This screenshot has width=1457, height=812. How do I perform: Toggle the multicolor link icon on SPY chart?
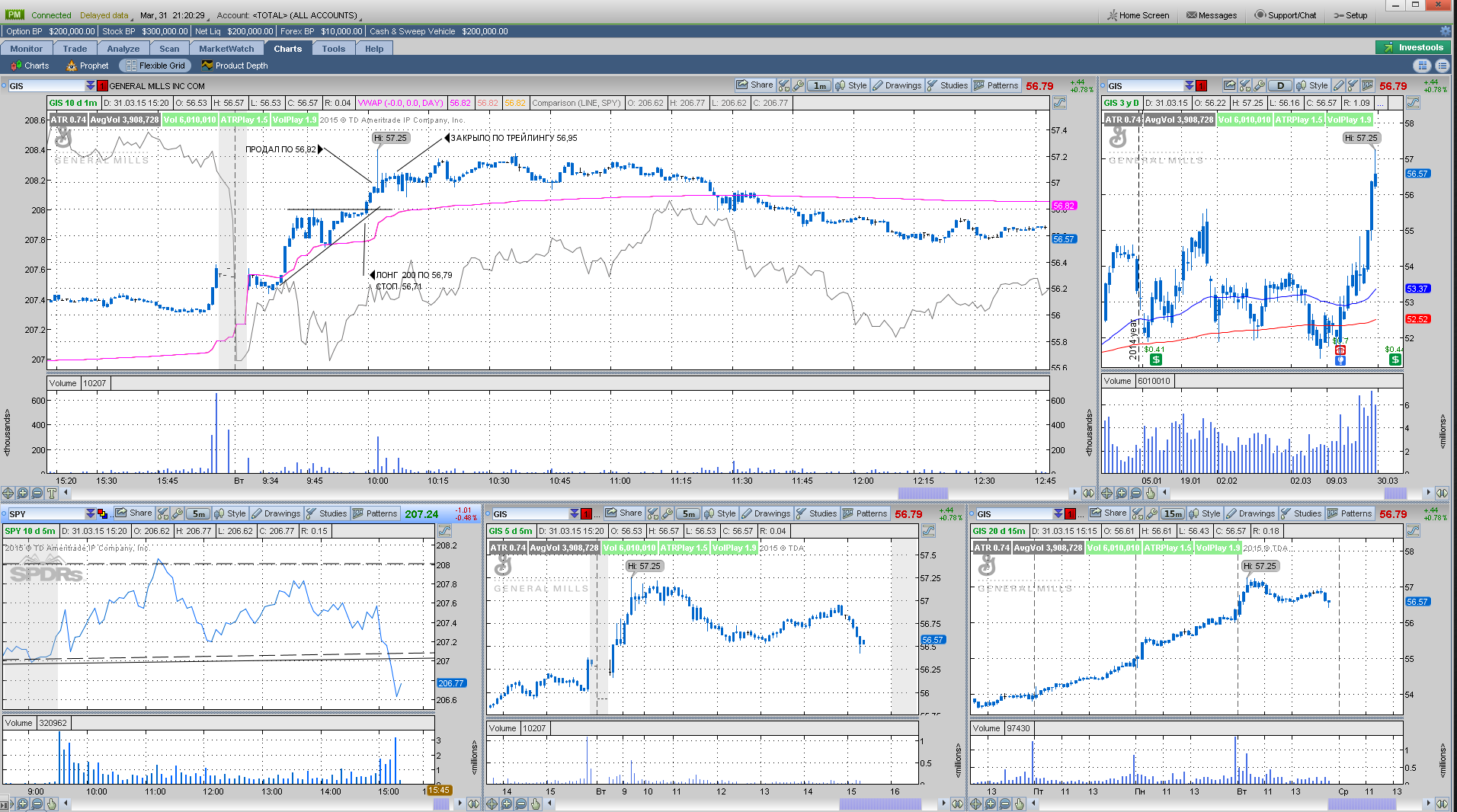[x=102, y=514]
